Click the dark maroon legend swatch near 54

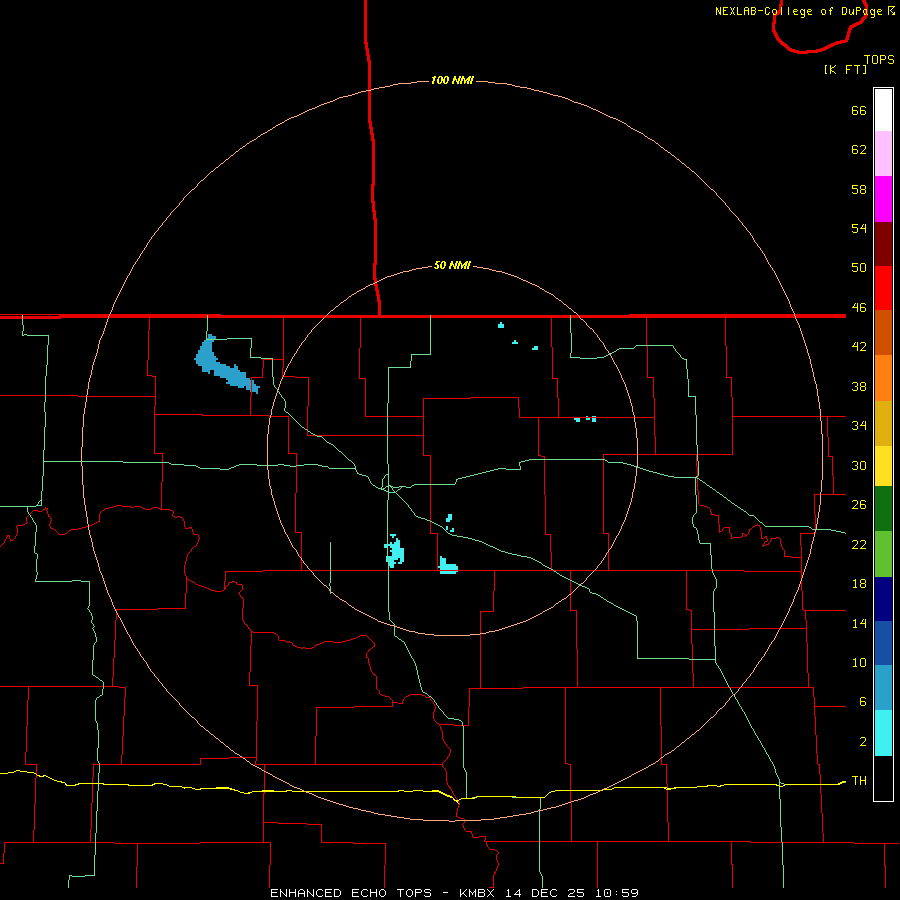coord(883,244)
